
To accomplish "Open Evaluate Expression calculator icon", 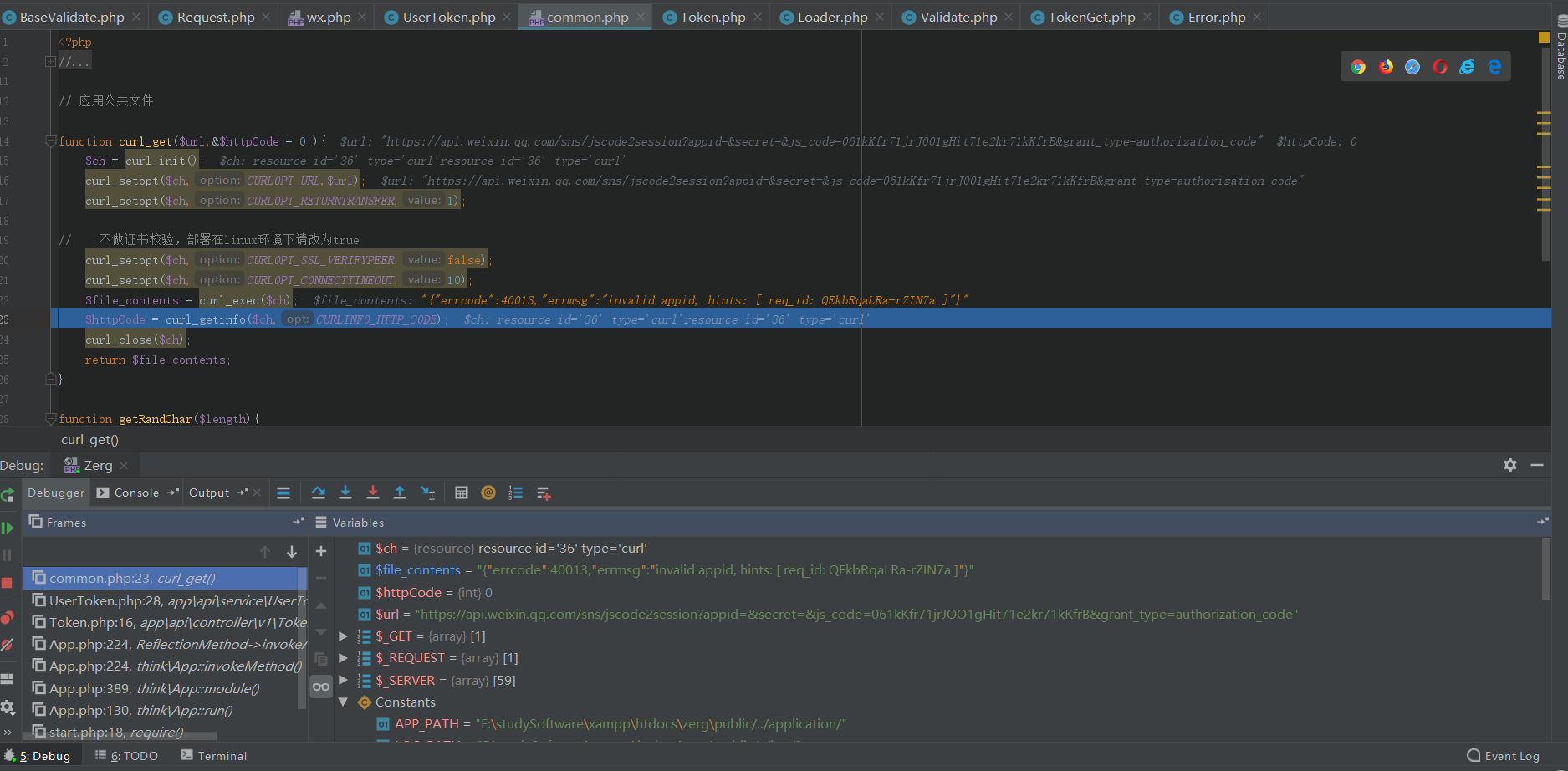I will tap(462, 493).
